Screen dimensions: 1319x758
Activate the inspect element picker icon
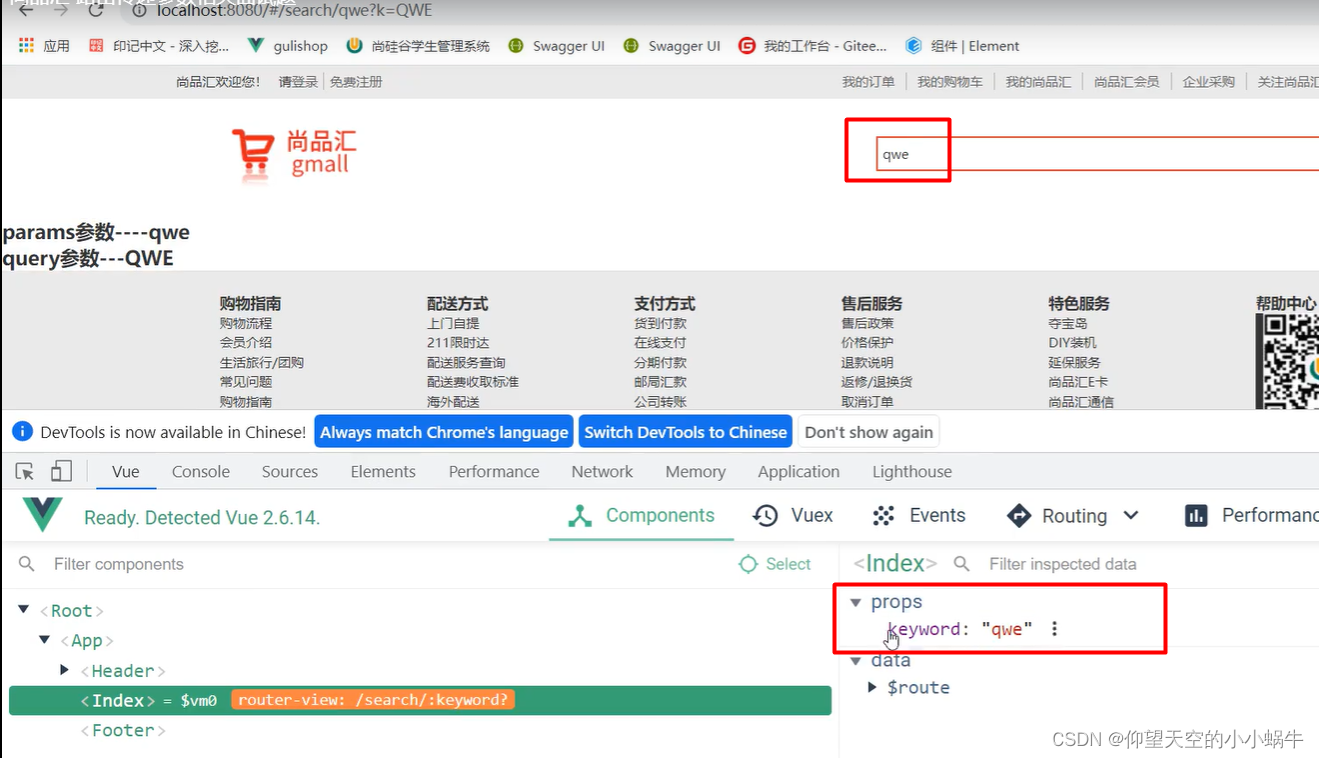coord(25,471)
